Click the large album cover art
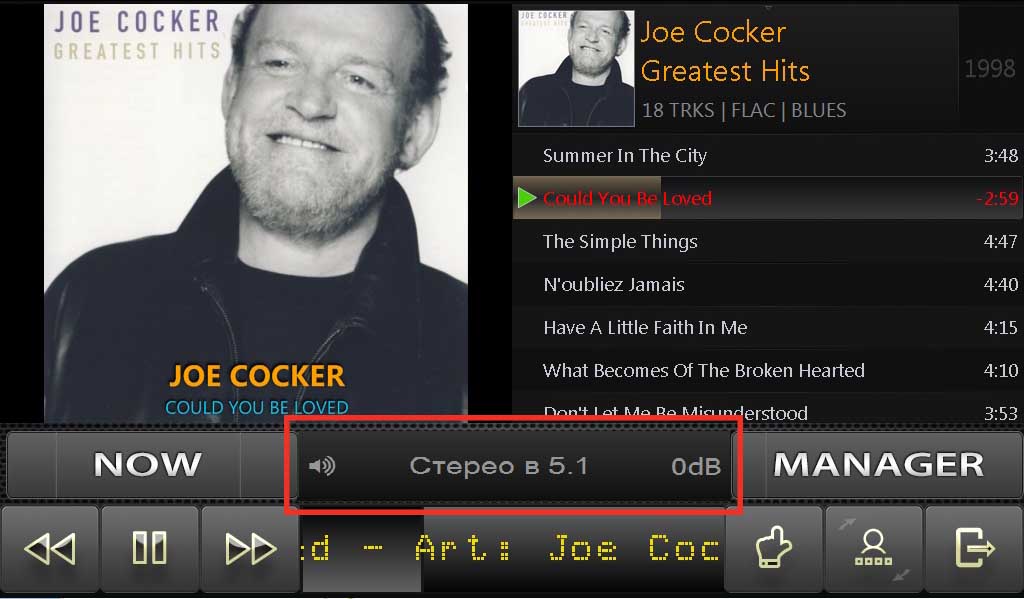Screen dimensions: 1024x599 [256, 213]
